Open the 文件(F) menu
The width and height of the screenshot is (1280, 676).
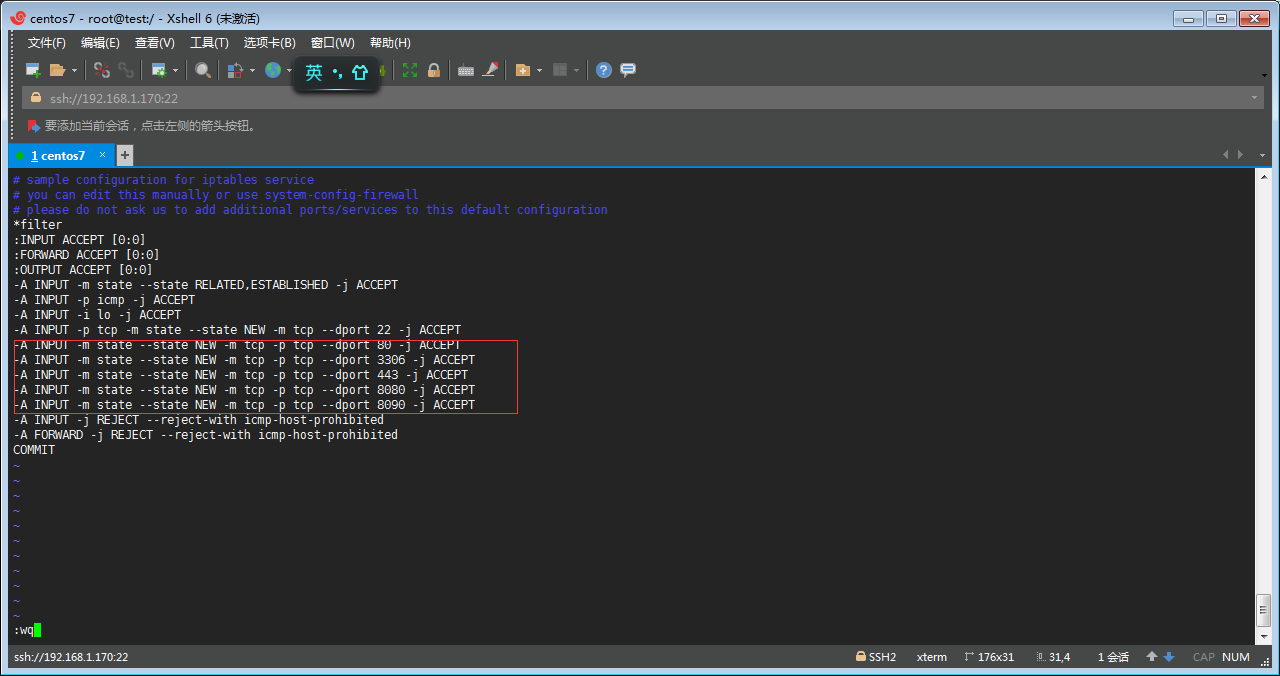pyautogui.click(x=46, y=43)
